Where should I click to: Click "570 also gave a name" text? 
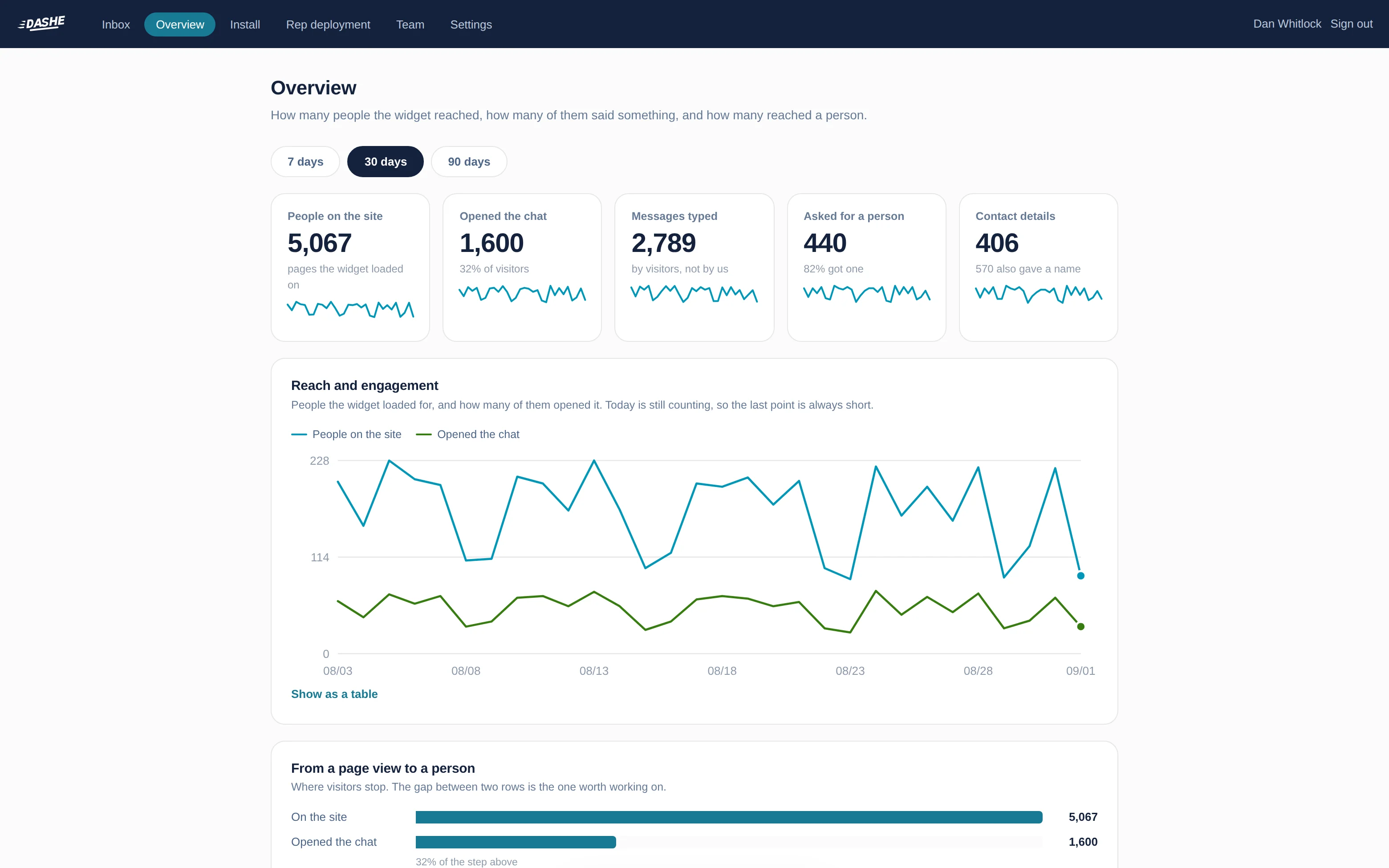tap(1028, 269)
